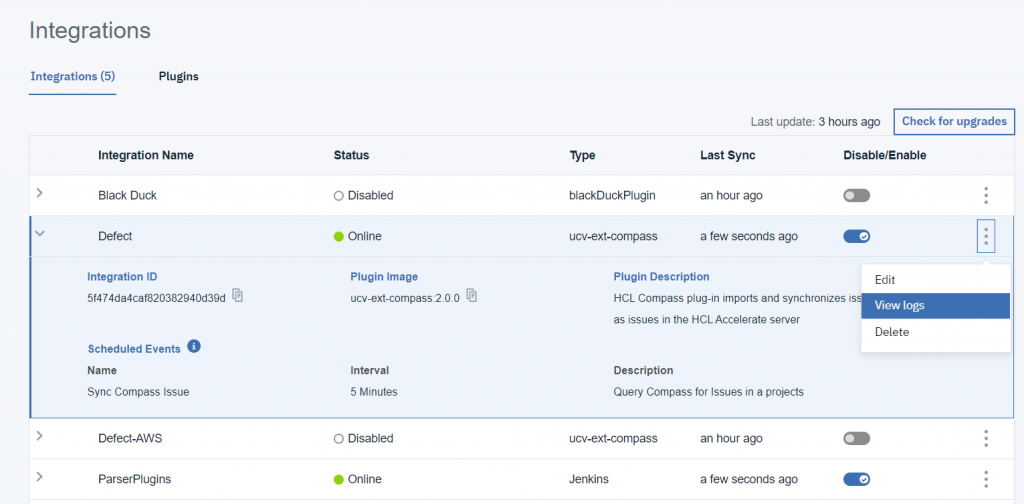
Task: Expand the Black Duck row
Action: click(40, 193)
